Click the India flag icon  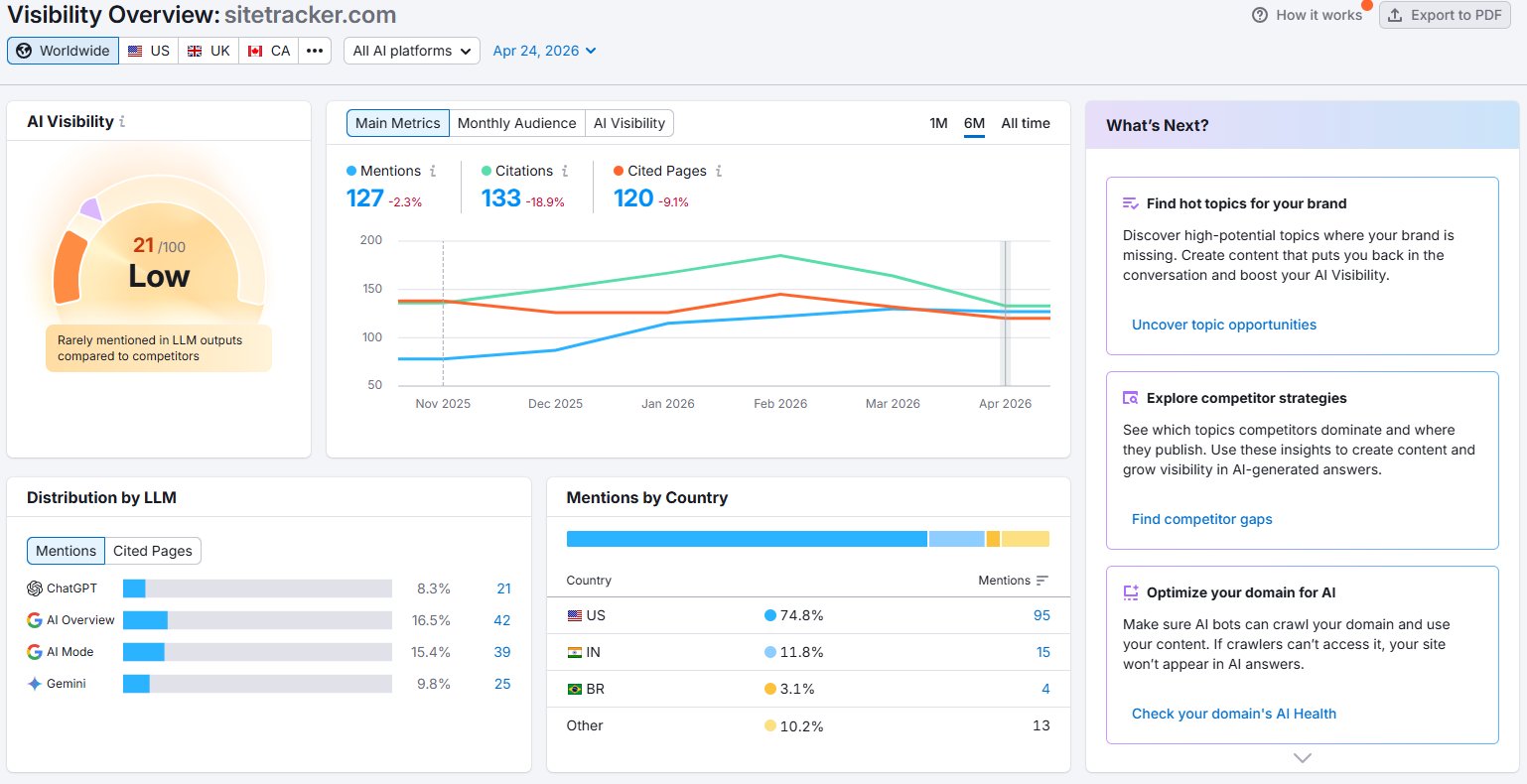(575, 652)
